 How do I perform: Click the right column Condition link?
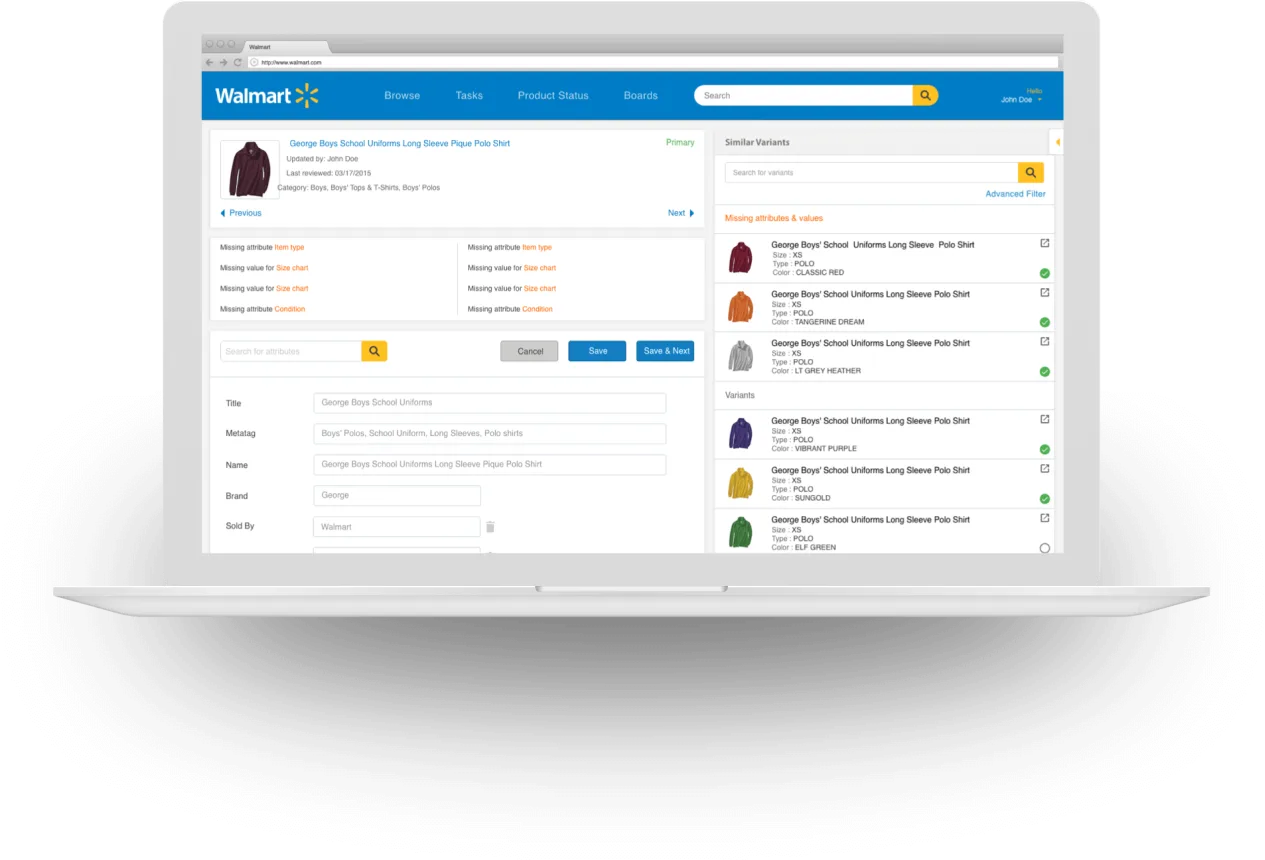click(537, 309)
